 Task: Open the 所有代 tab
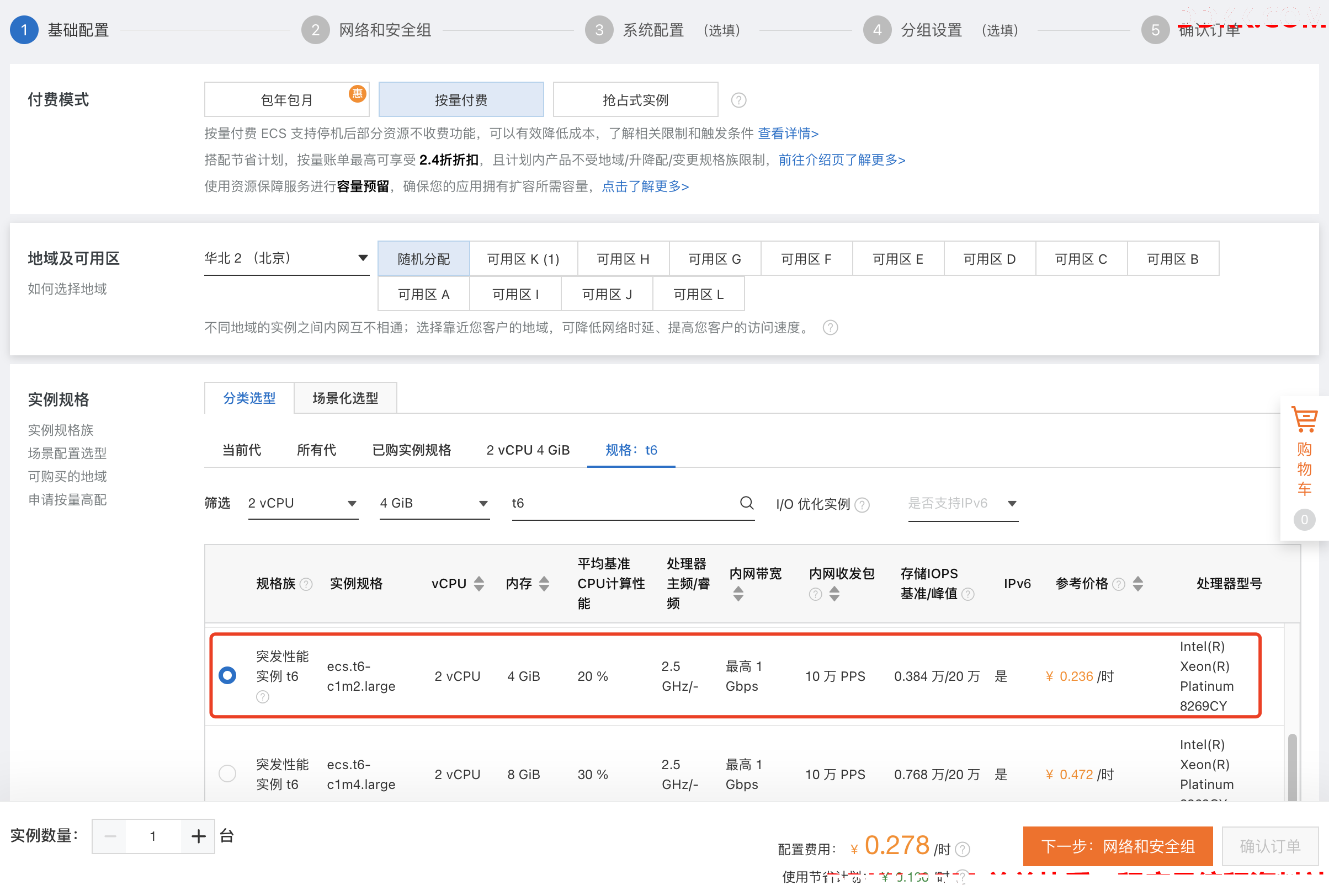(x=316, y=450)
